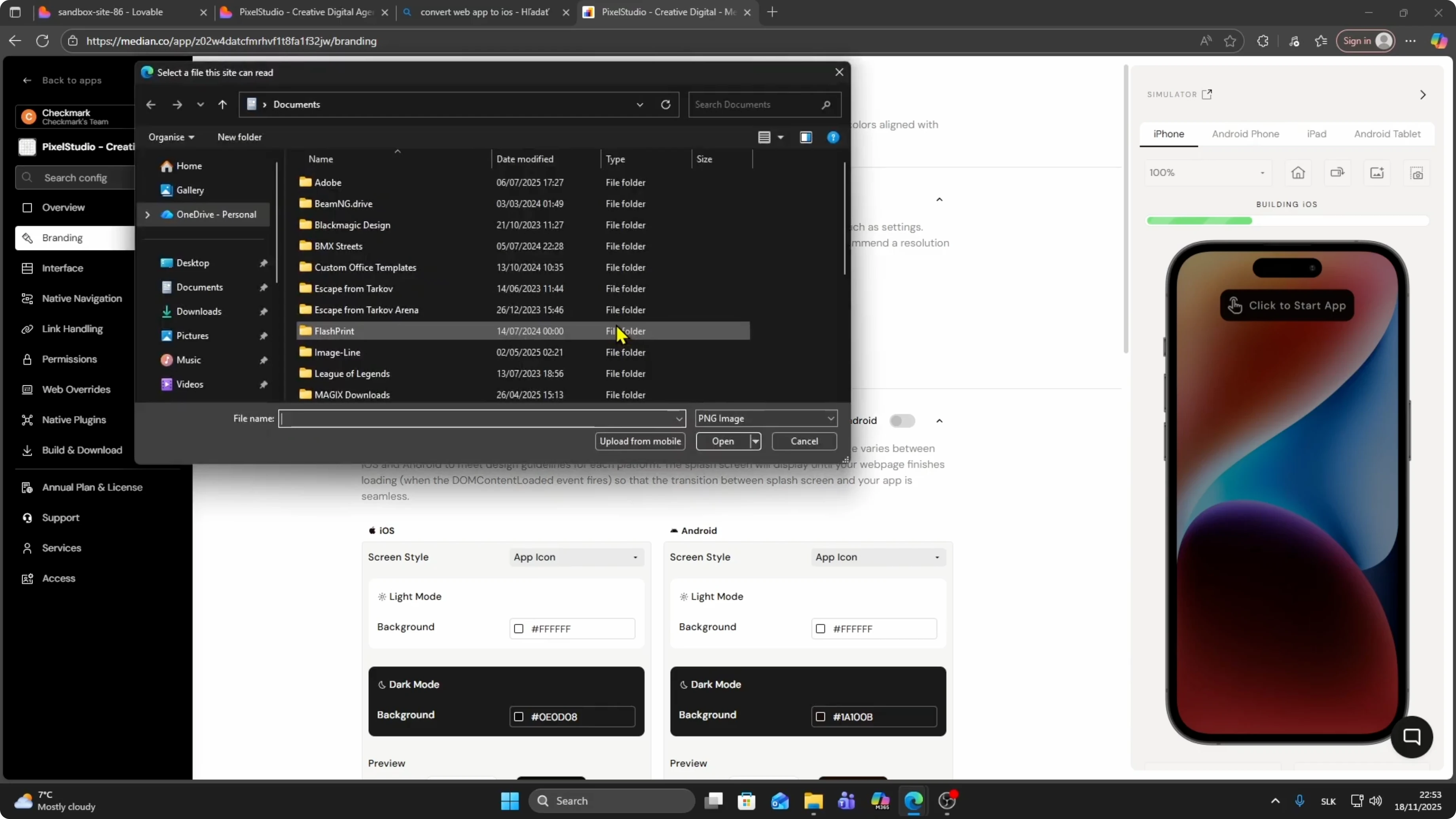Expand the address bar path dropdown

pyautogui.click(x=639, y=104)
